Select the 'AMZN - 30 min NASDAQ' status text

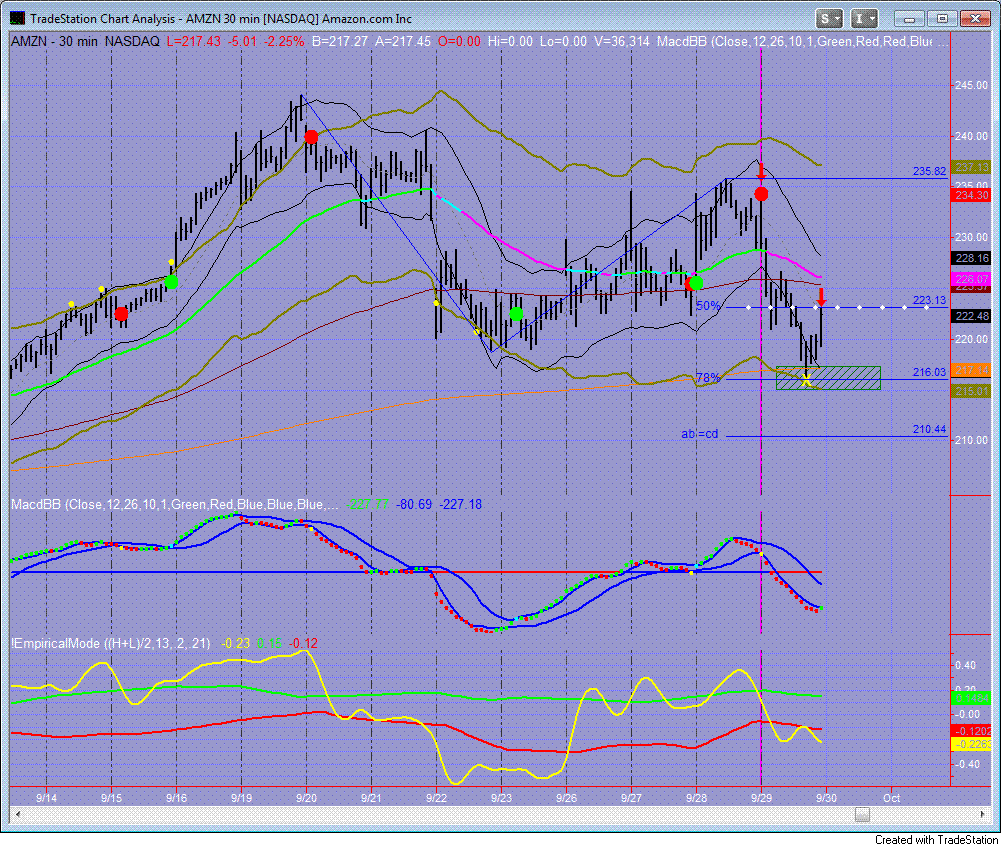(x=85, y=42)
